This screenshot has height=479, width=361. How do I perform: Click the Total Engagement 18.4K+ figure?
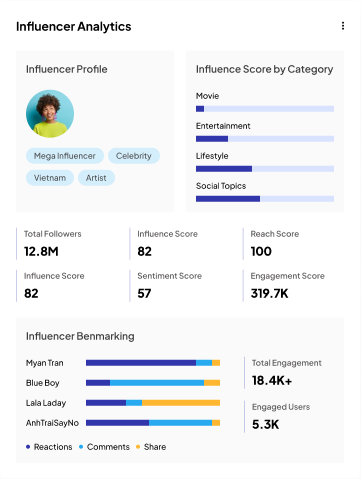pyautogui.click(x=272, y=380)
